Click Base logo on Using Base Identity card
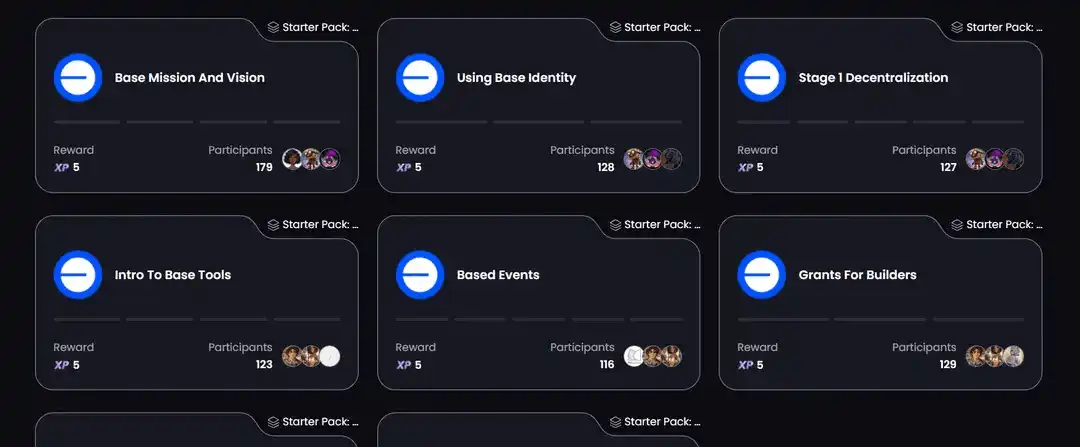 click(x=420, y=78)
